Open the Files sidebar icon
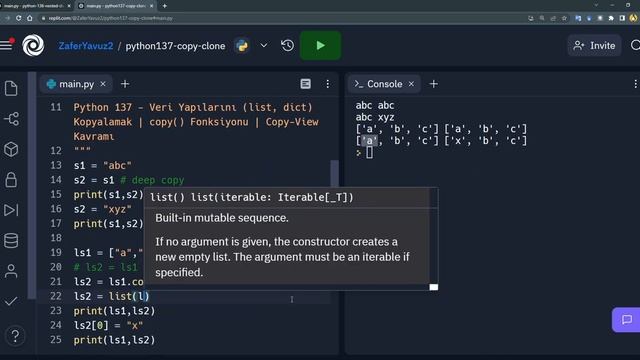Viewport: 640px width, 360px height. (x=11, y=89)
